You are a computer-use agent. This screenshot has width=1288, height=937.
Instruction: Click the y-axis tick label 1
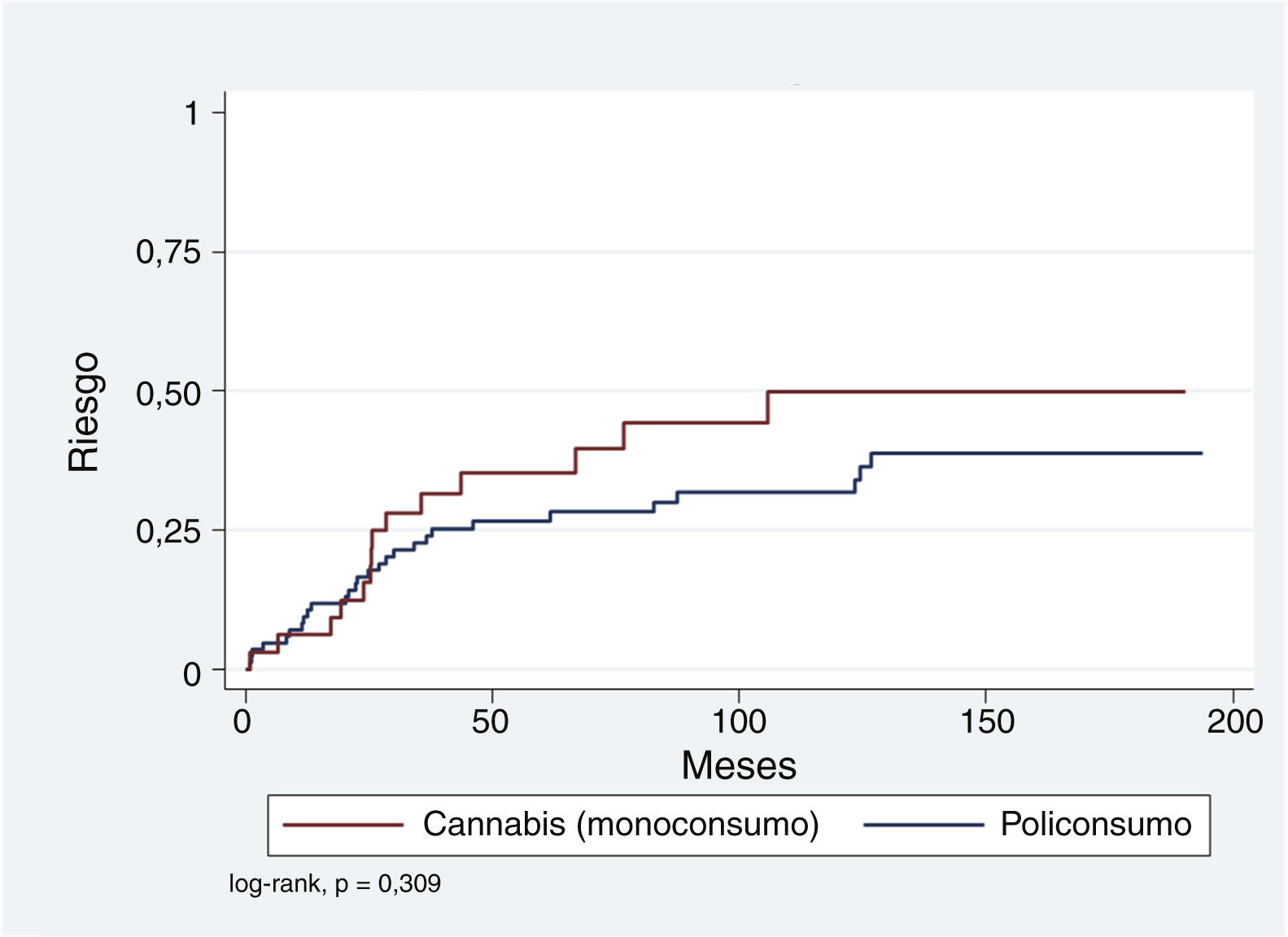[191, 113]
